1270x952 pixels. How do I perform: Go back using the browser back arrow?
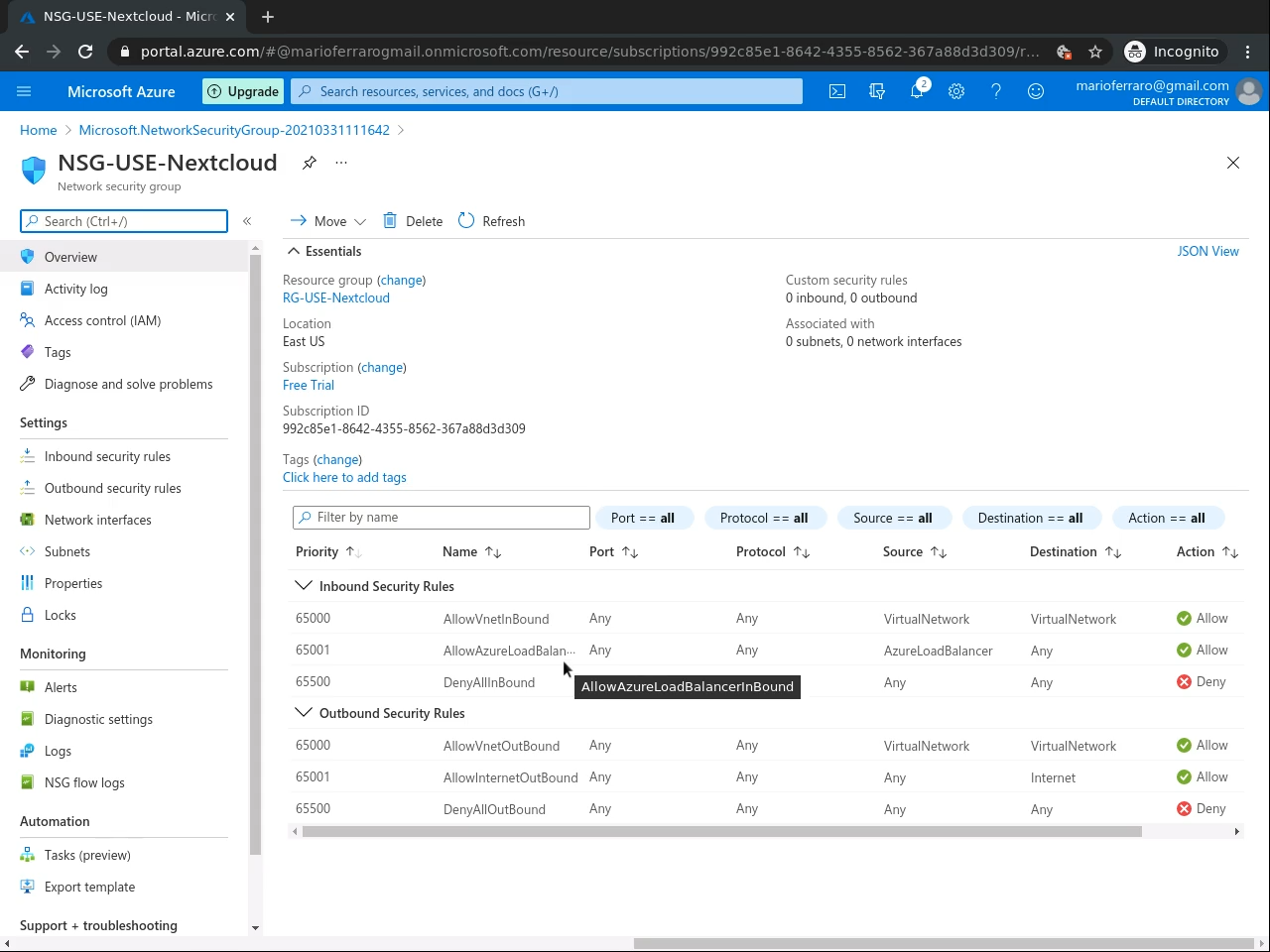22,52
